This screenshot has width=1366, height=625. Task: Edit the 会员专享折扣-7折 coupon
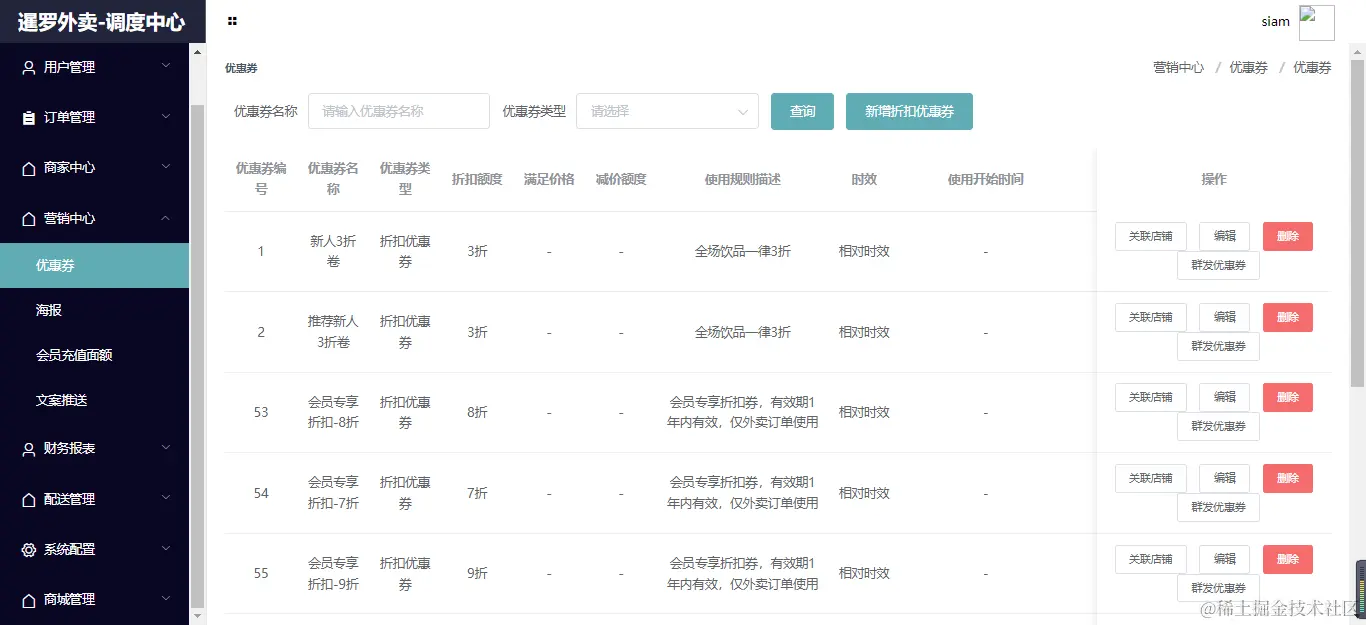point(1224,478)
